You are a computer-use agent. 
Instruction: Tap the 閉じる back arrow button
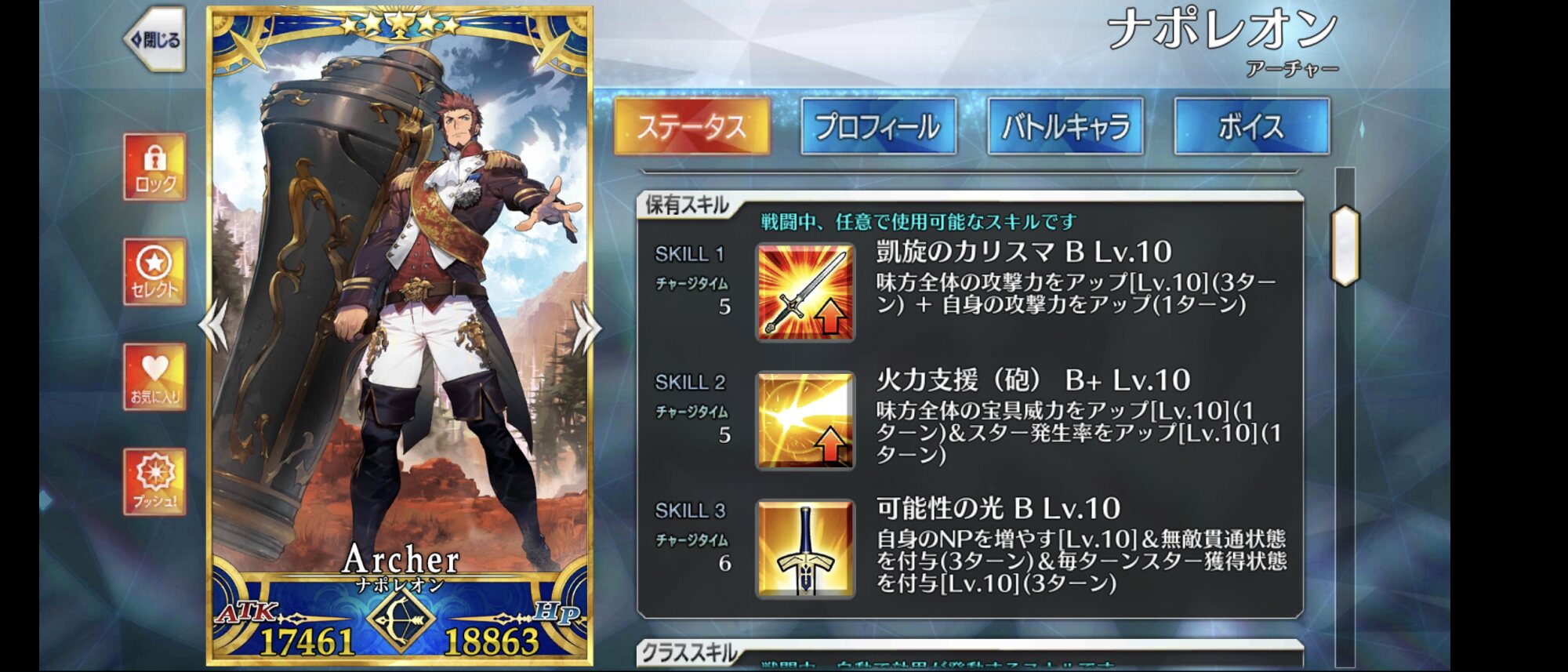click(154, 39)
